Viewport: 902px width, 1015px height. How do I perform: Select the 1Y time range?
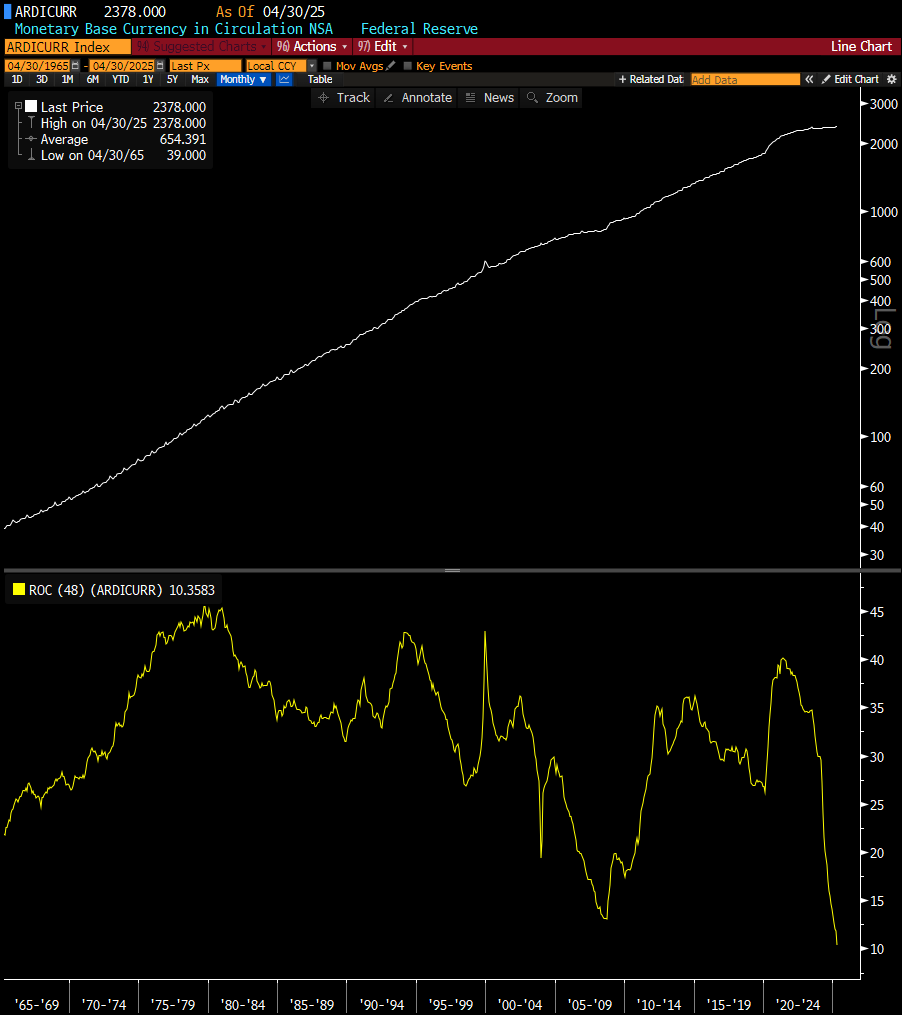tap(148, 79)
